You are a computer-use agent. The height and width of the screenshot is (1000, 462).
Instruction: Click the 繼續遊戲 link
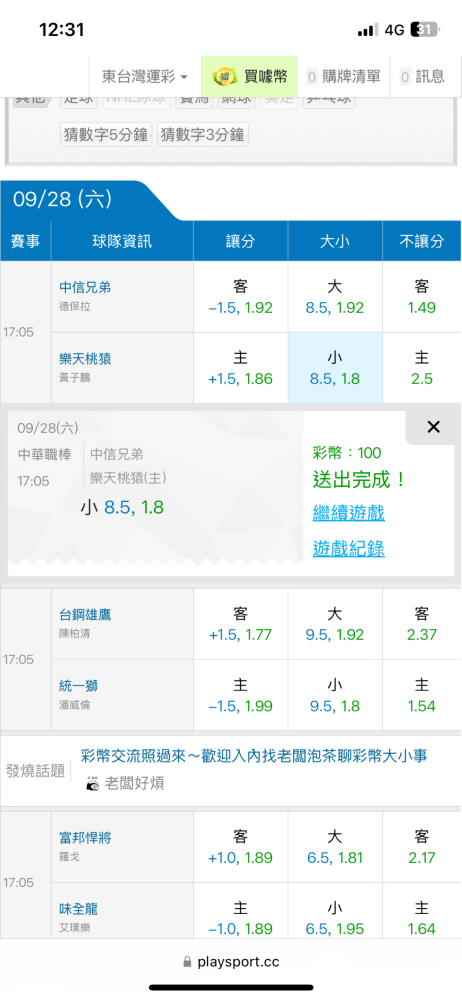pos(348,513)
